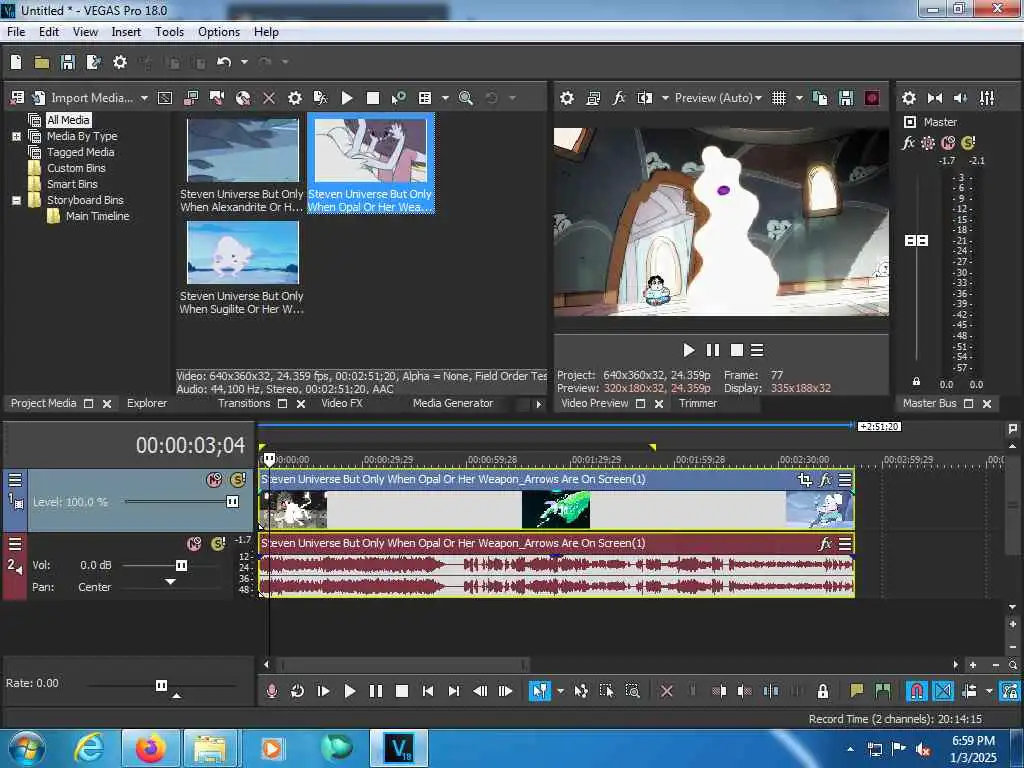Copy snapshot to clipboard icon

[820, 98]
